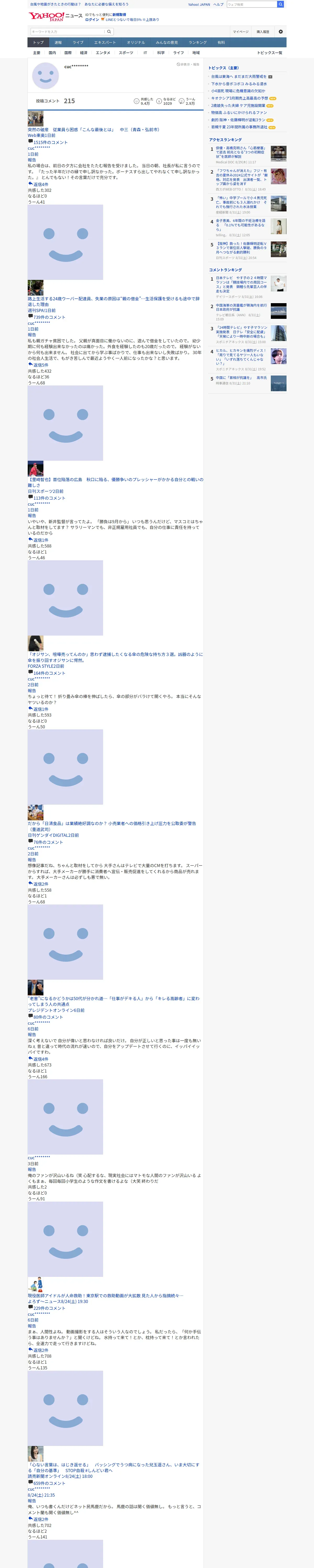This screenshot has width=314, height=1568.
Task: Click the video icon beside 台風は東海へ headline
Action: click(270, 77)
